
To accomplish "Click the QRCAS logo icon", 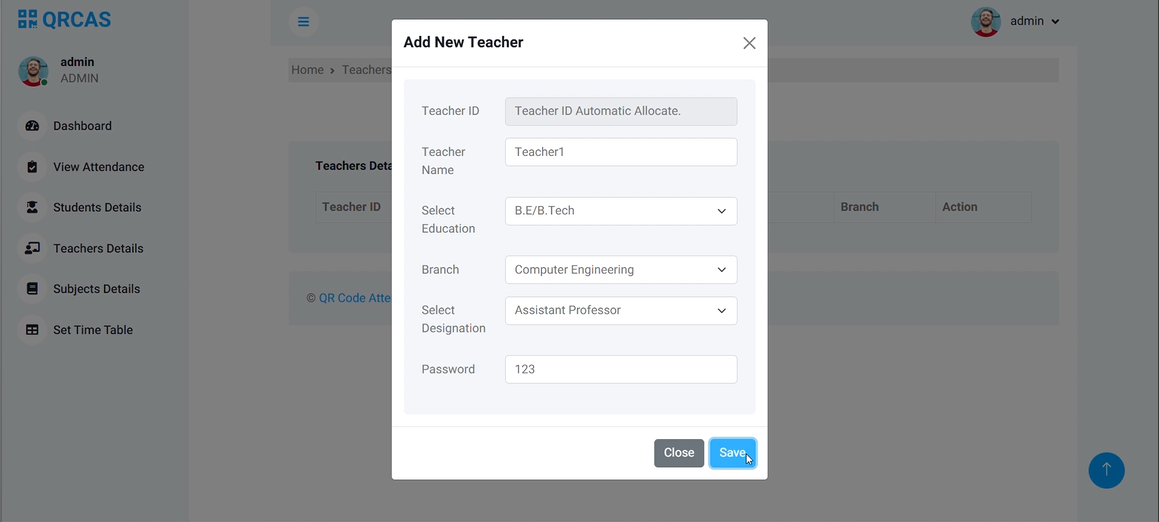I will pos(28,19).
